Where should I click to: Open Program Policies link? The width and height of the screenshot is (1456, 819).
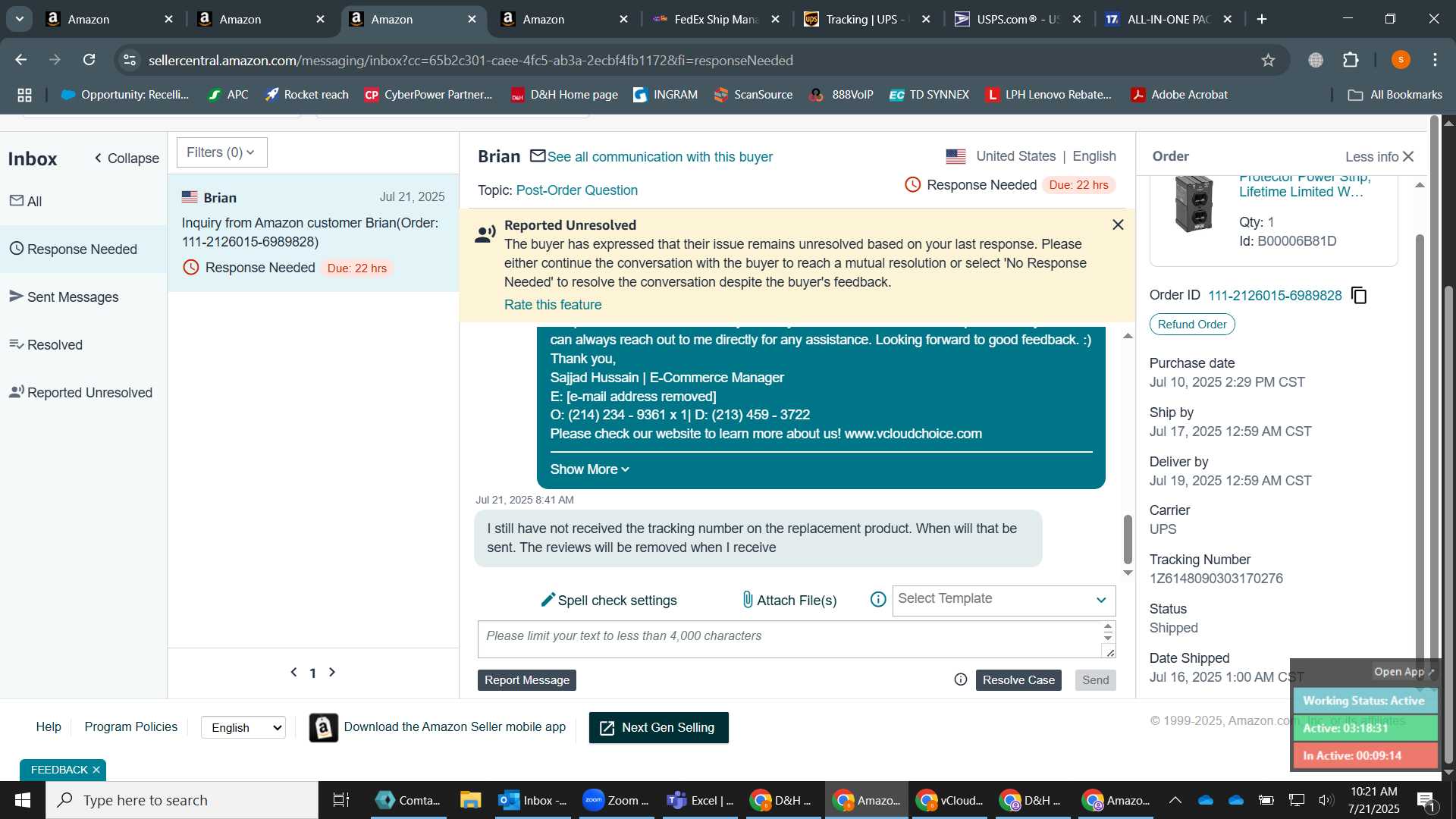coord(130,726)
